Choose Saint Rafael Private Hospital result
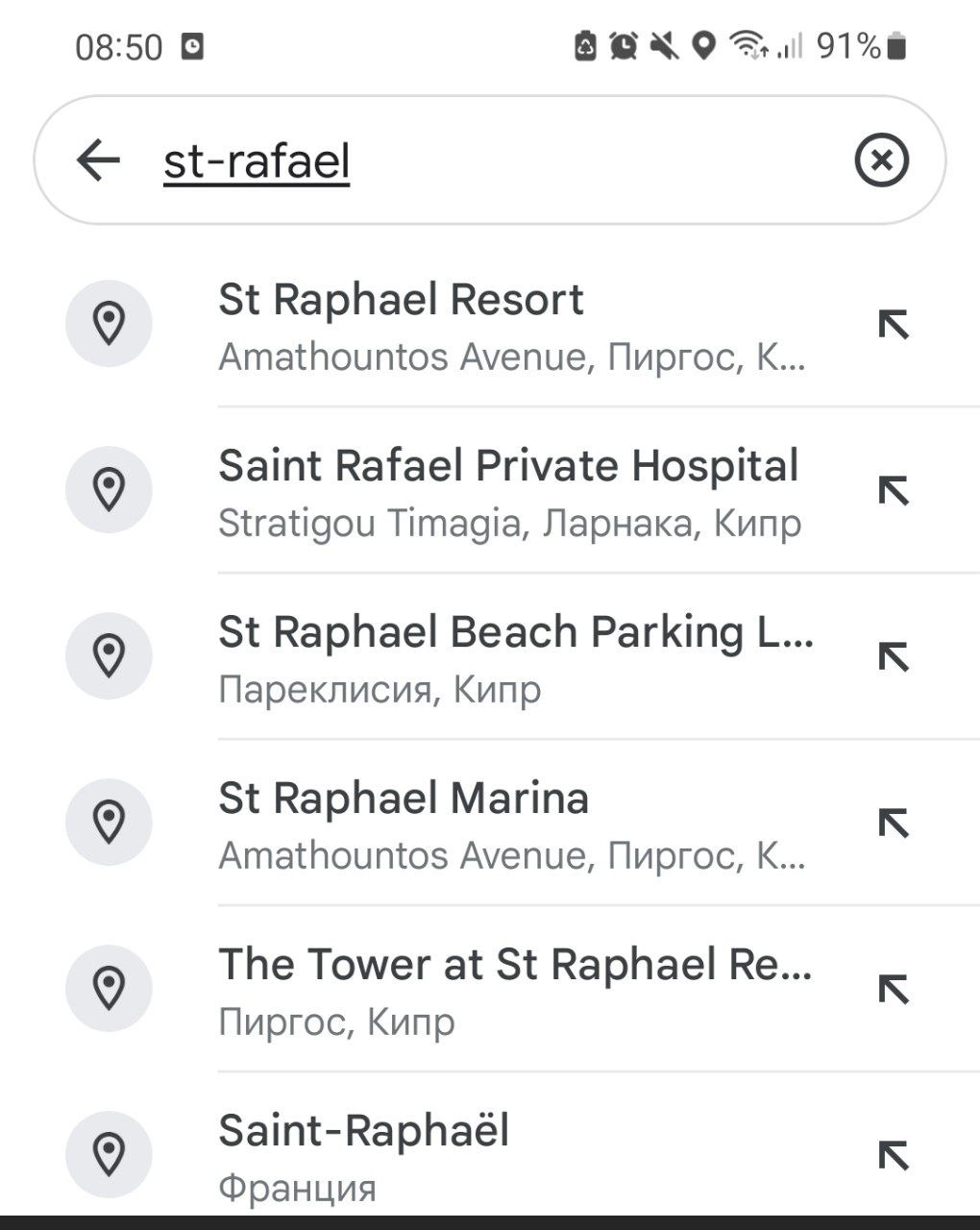 [x=509, y=492]
